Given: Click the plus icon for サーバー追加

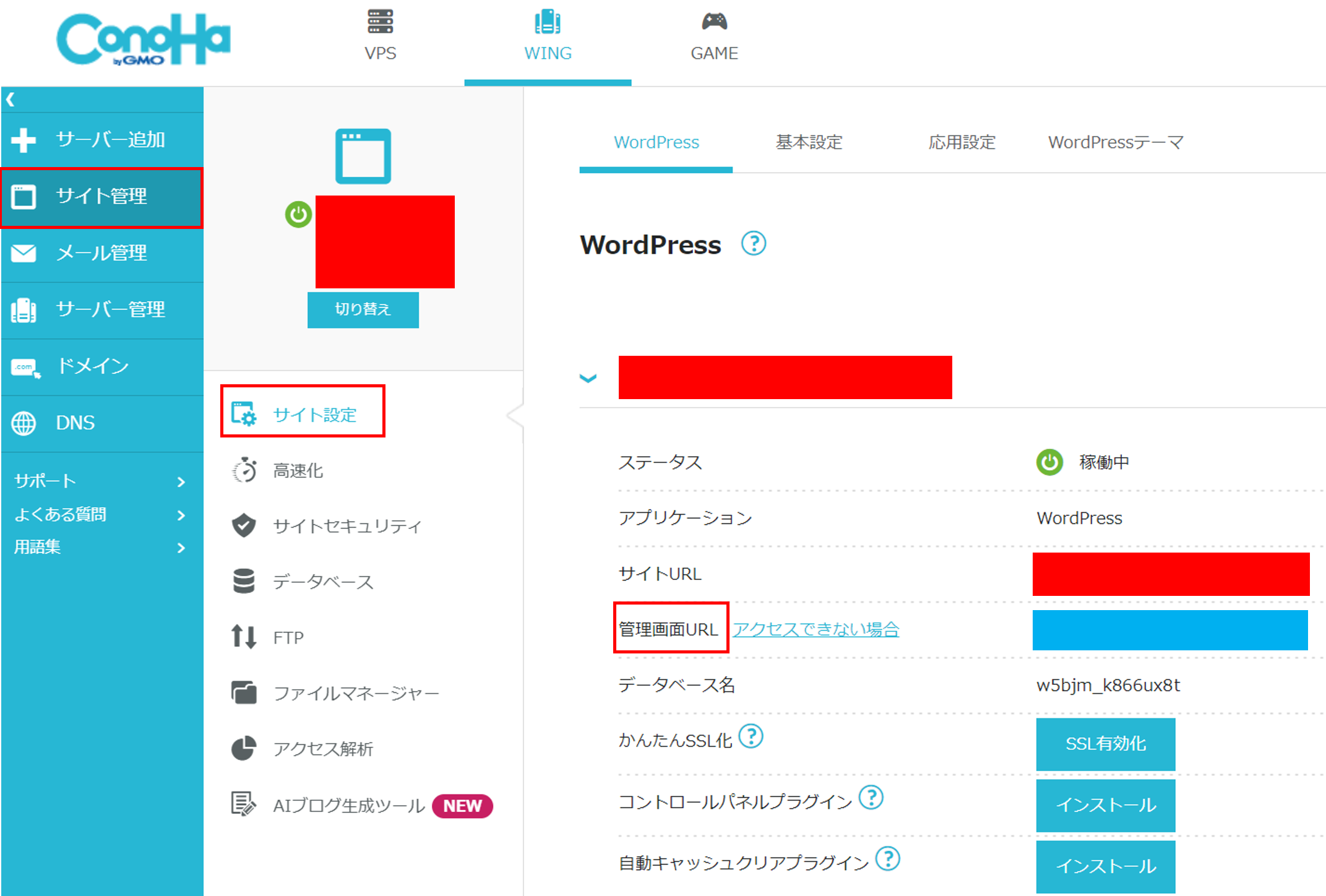Looking at the screenshot, I should pos(24,140).
